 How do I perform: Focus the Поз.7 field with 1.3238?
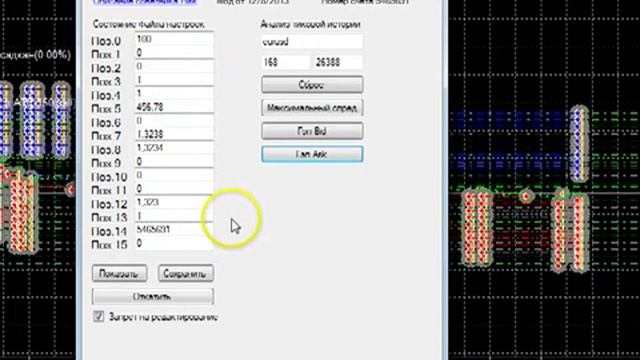pyautogui.click(x=174, y=134)
